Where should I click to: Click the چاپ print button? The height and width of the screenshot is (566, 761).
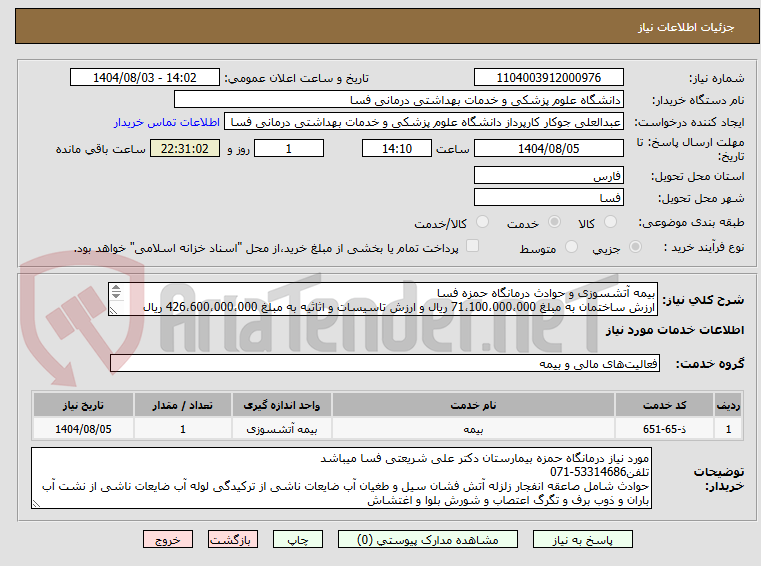pyautogui.click(x=298, y=539)
